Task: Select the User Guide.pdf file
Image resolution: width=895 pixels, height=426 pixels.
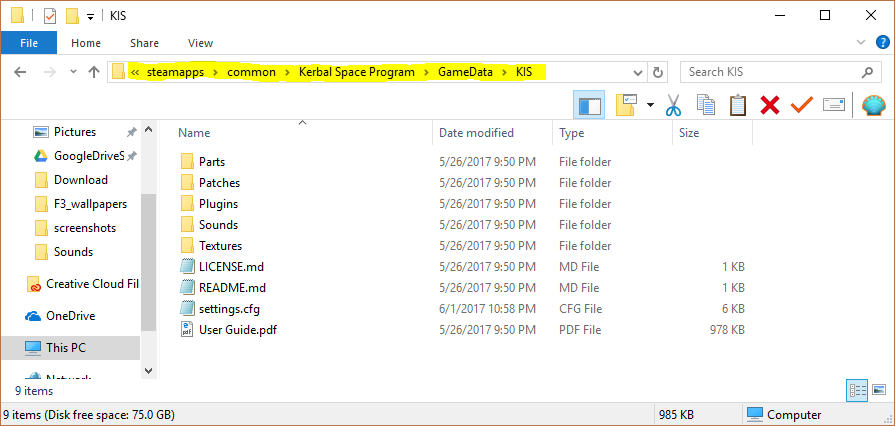Action: pos(237,330)
